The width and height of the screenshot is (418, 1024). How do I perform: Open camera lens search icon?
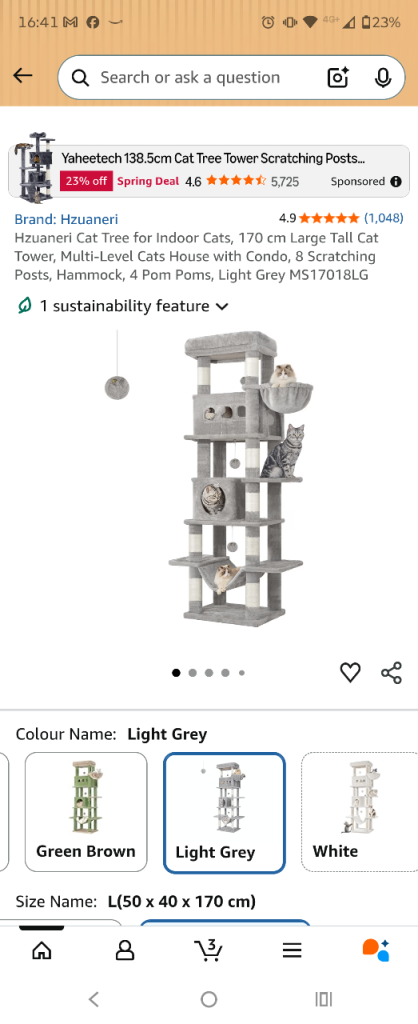click(x=338, y=78)
